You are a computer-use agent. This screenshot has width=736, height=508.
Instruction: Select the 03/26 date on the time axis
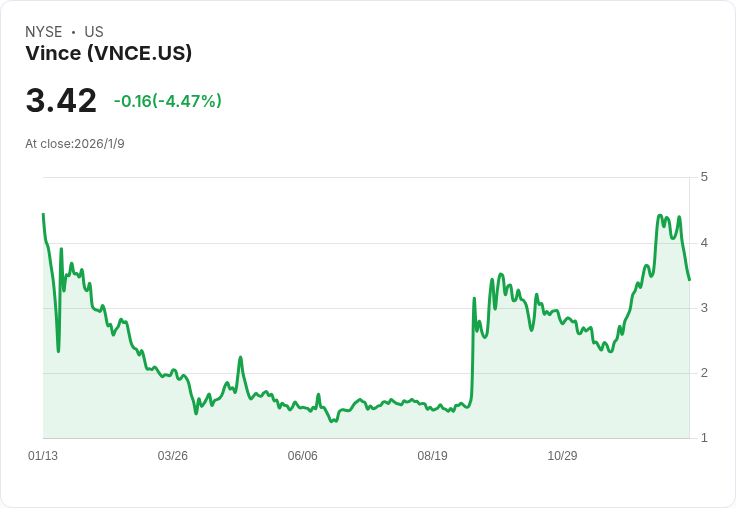coord(173,456)
